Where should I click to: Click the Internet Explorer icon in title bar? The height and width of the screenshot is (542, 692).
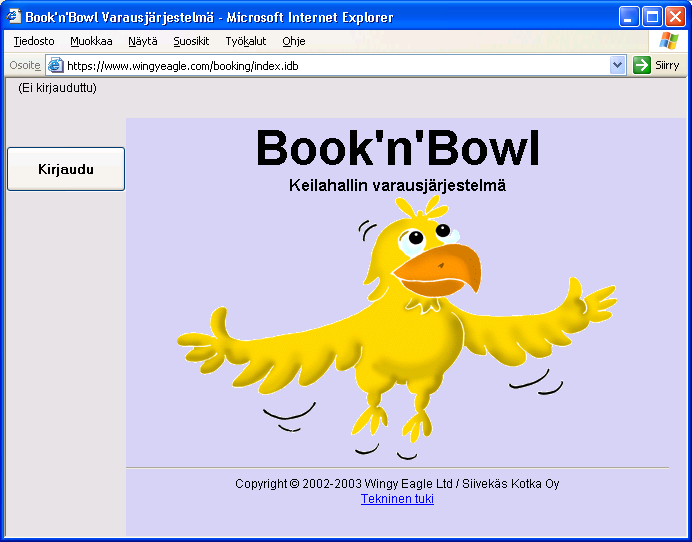[x=14, y=17]
